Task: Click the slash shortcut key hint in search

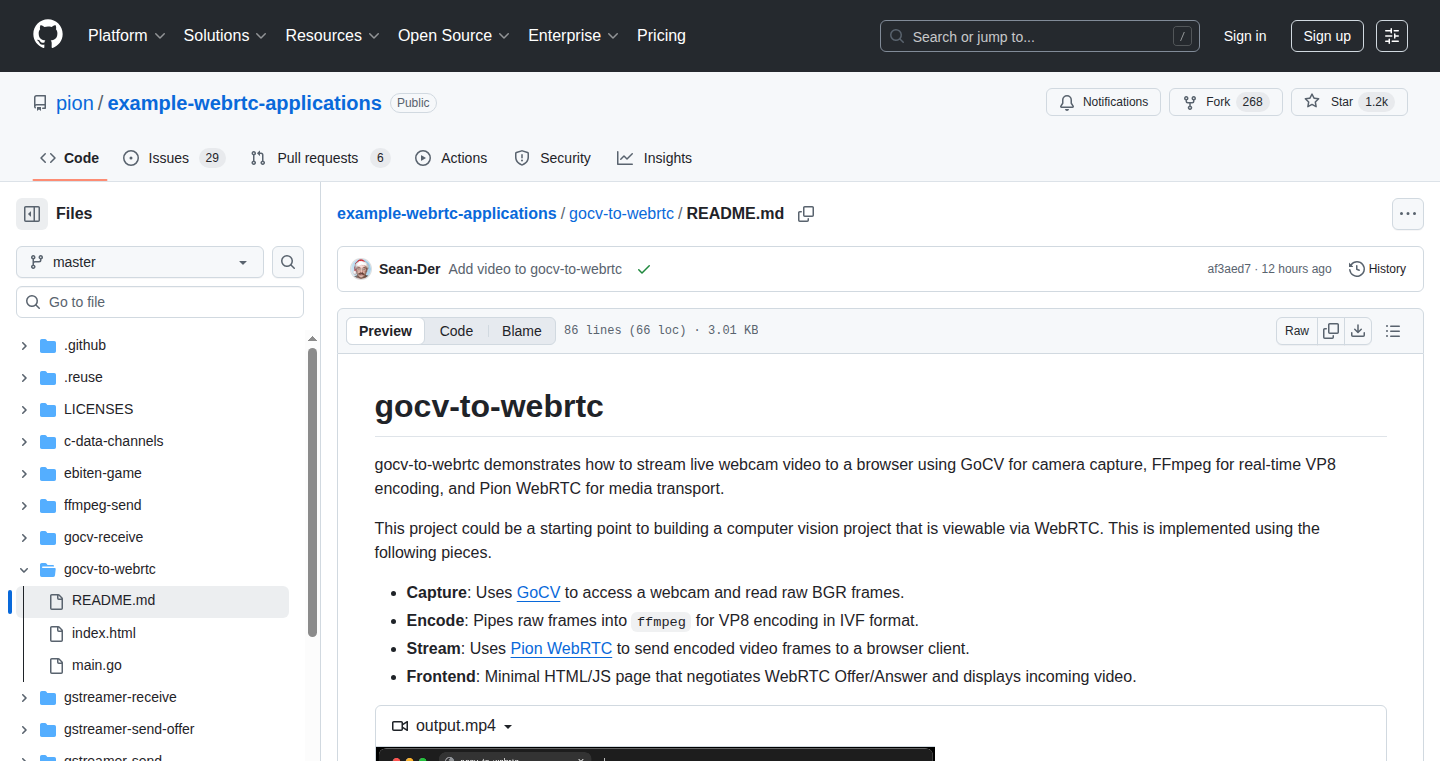Action: click(1183, 36)
